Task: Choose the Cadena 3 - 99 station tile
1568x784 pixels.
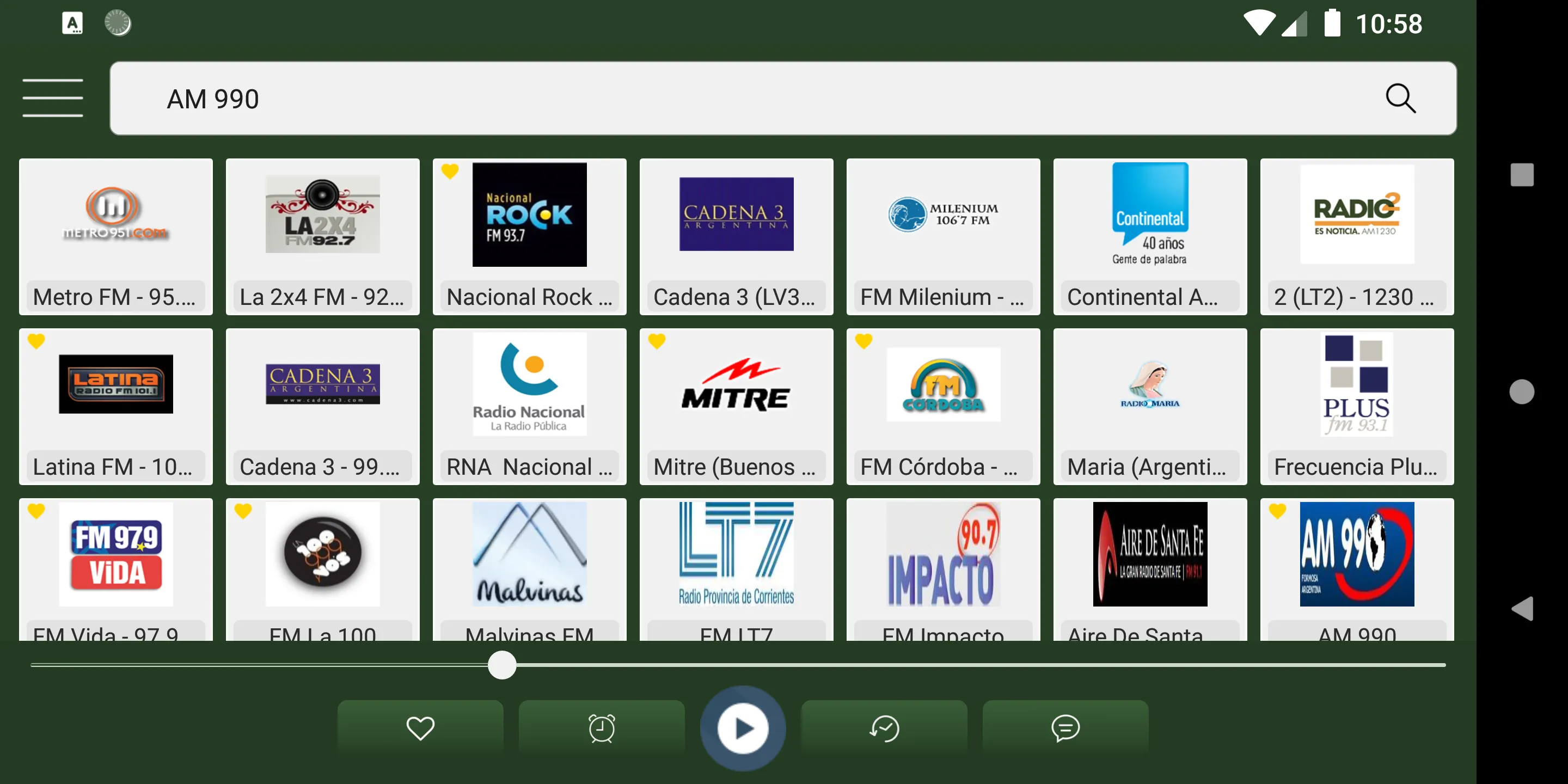Action: coord(323,407)
